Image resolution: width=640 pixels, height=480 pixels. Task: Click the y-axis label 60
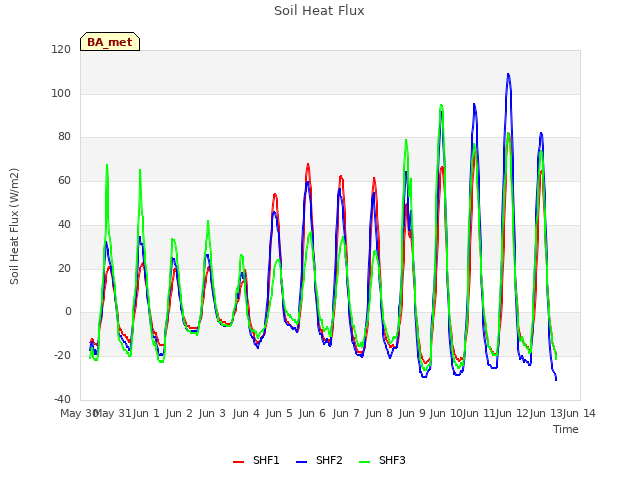(x=64, y=180)
